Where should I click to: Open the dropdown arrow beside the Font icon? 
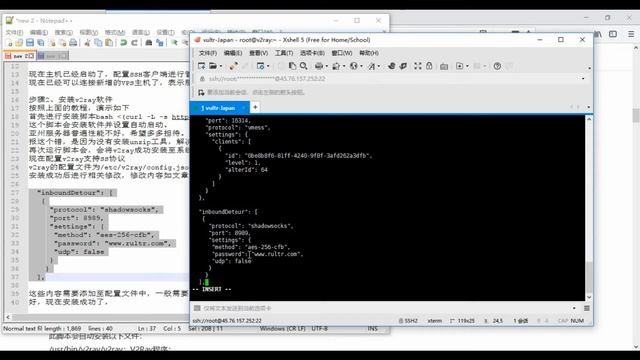click(x=379, y=66)
